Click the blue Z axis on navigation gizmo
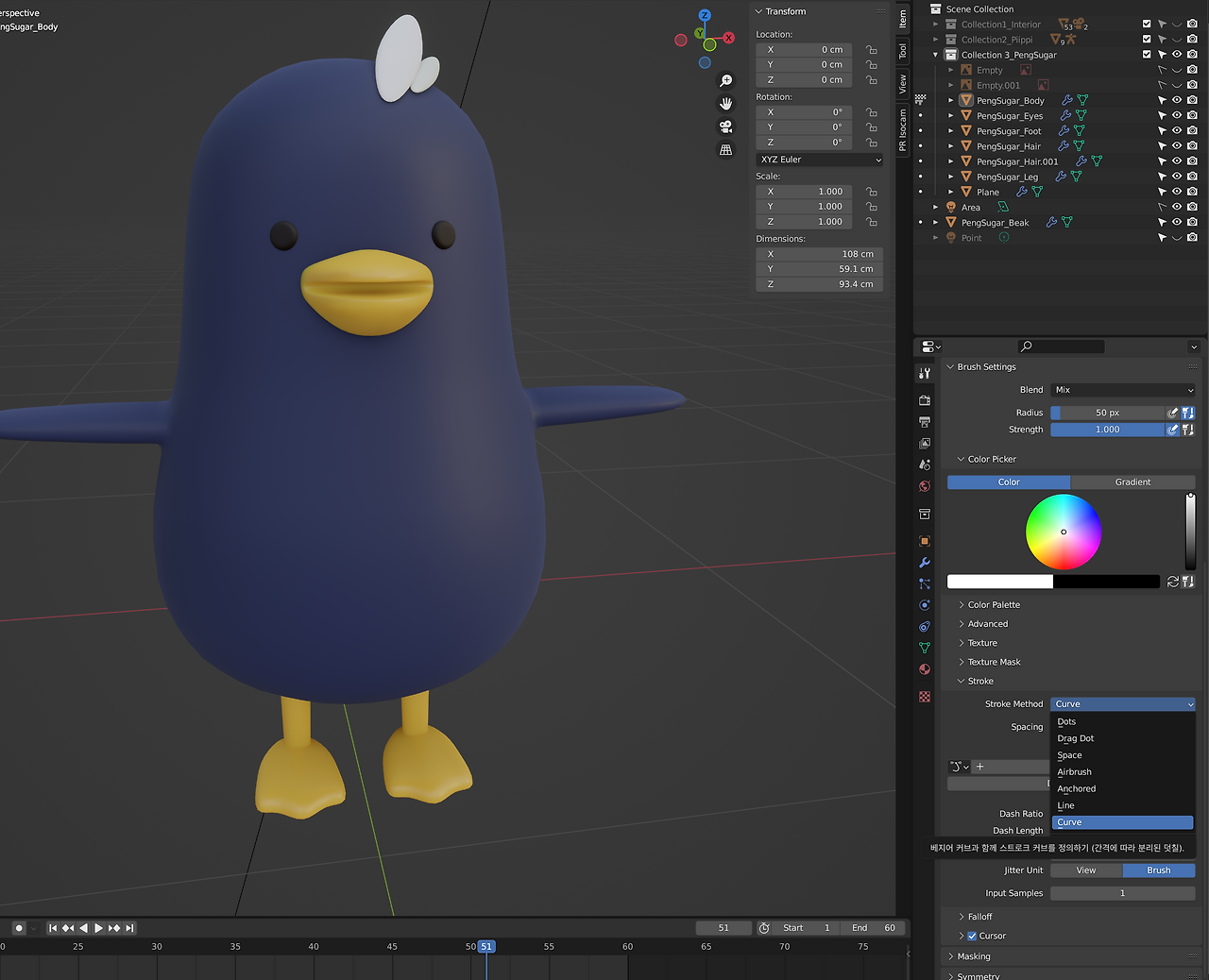1209x980 pixels. tap(705, 16)
